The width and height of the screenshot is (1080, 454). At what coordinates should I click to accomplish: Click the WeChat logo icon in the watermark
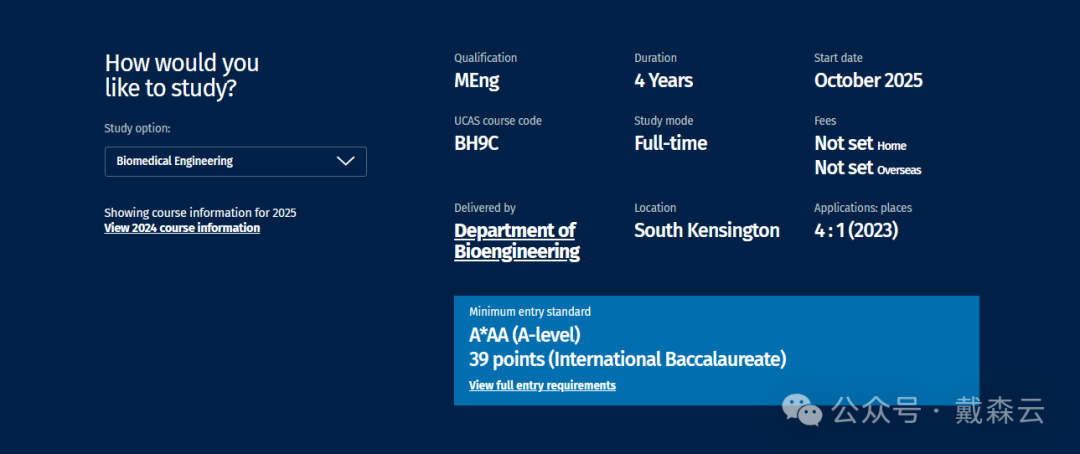coord(803,409)
